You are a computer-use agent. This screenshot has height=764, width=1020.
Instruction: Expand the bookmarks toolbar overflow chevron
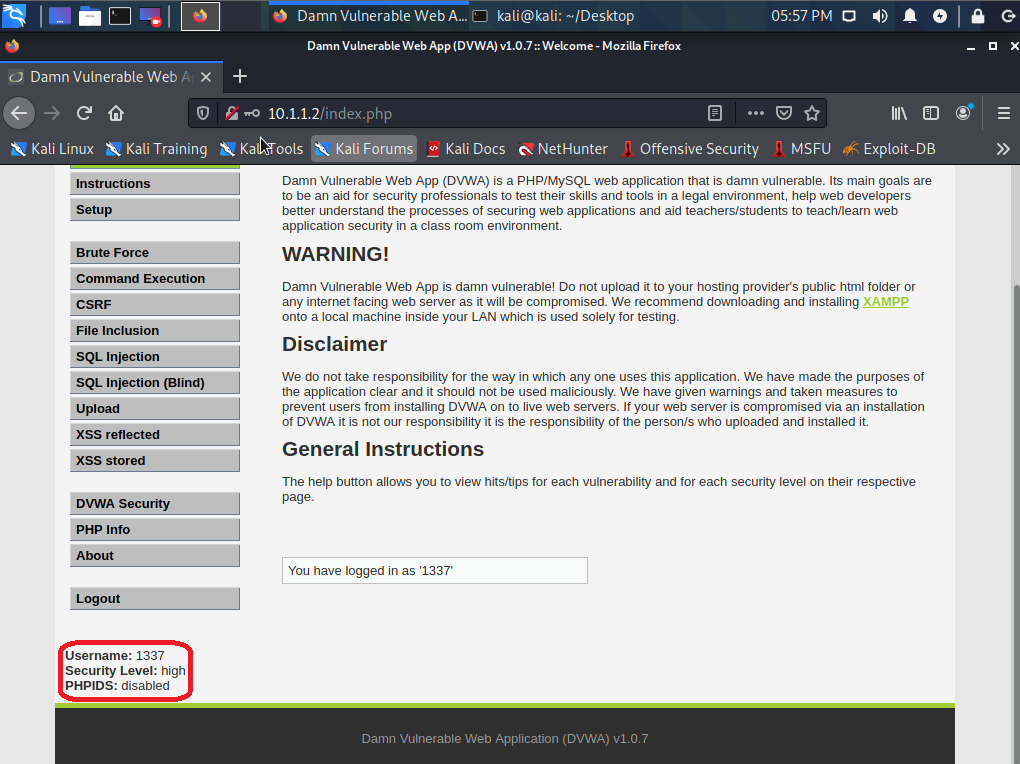pyautogui.click(x=1003, y=149)
